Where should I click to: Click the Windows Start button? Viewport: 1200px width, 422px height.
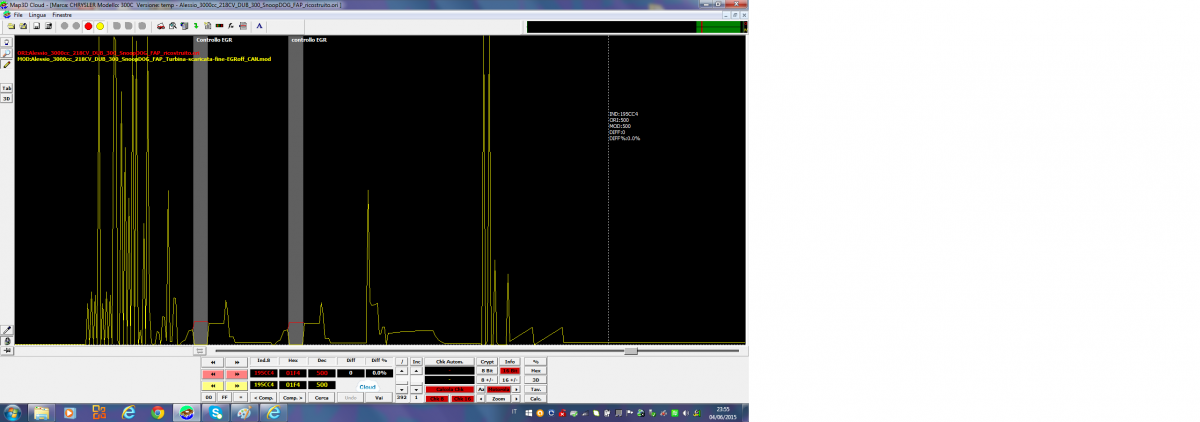click(x=13, y=412)
